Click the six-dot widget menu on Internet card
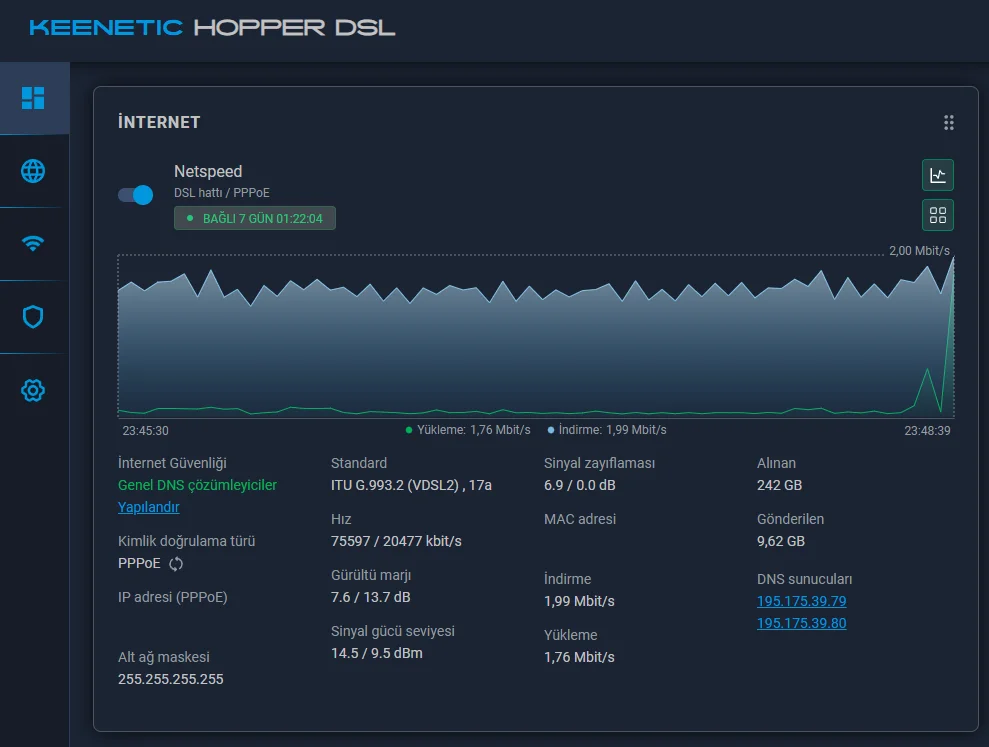 click(x=948, y=122)
